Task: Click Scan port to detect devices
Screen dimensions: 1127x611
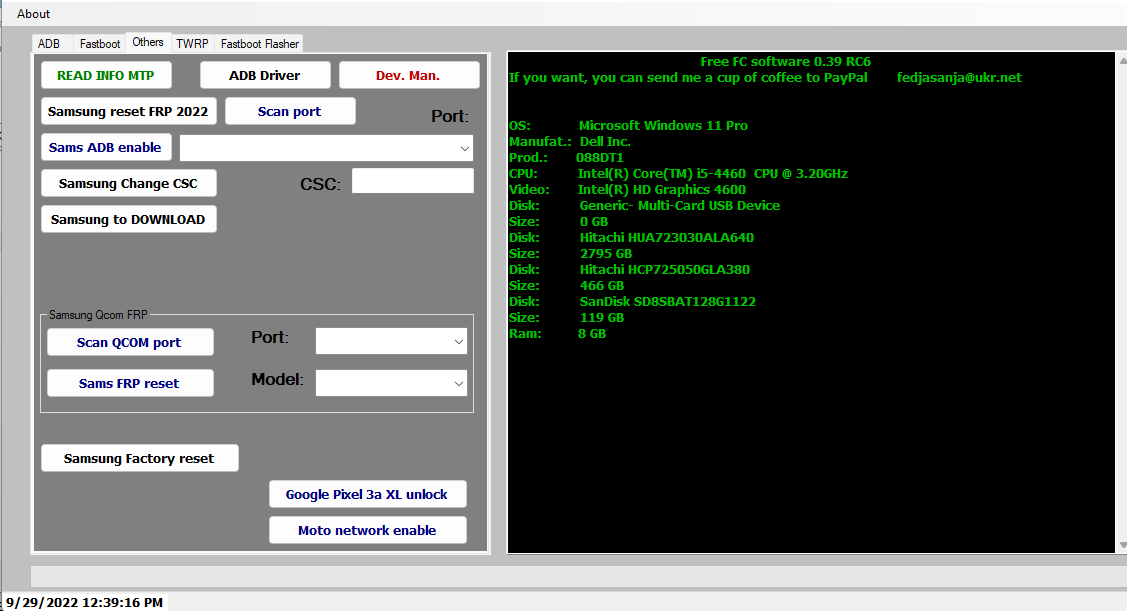Action: click(289, 111)
